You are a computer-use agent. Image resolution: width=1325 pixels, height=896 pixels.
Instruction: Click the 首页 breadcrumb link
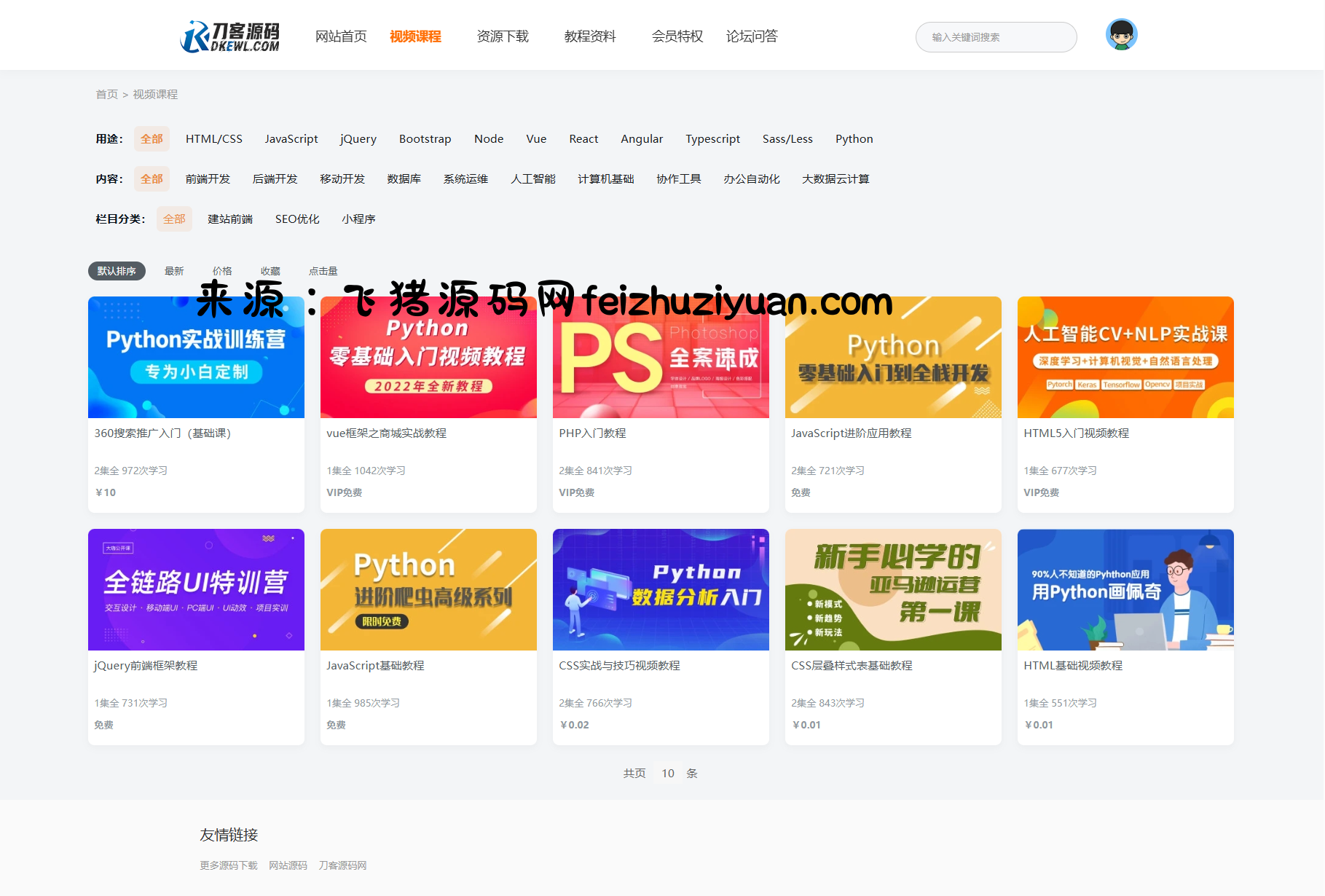(x=106, y=95)
